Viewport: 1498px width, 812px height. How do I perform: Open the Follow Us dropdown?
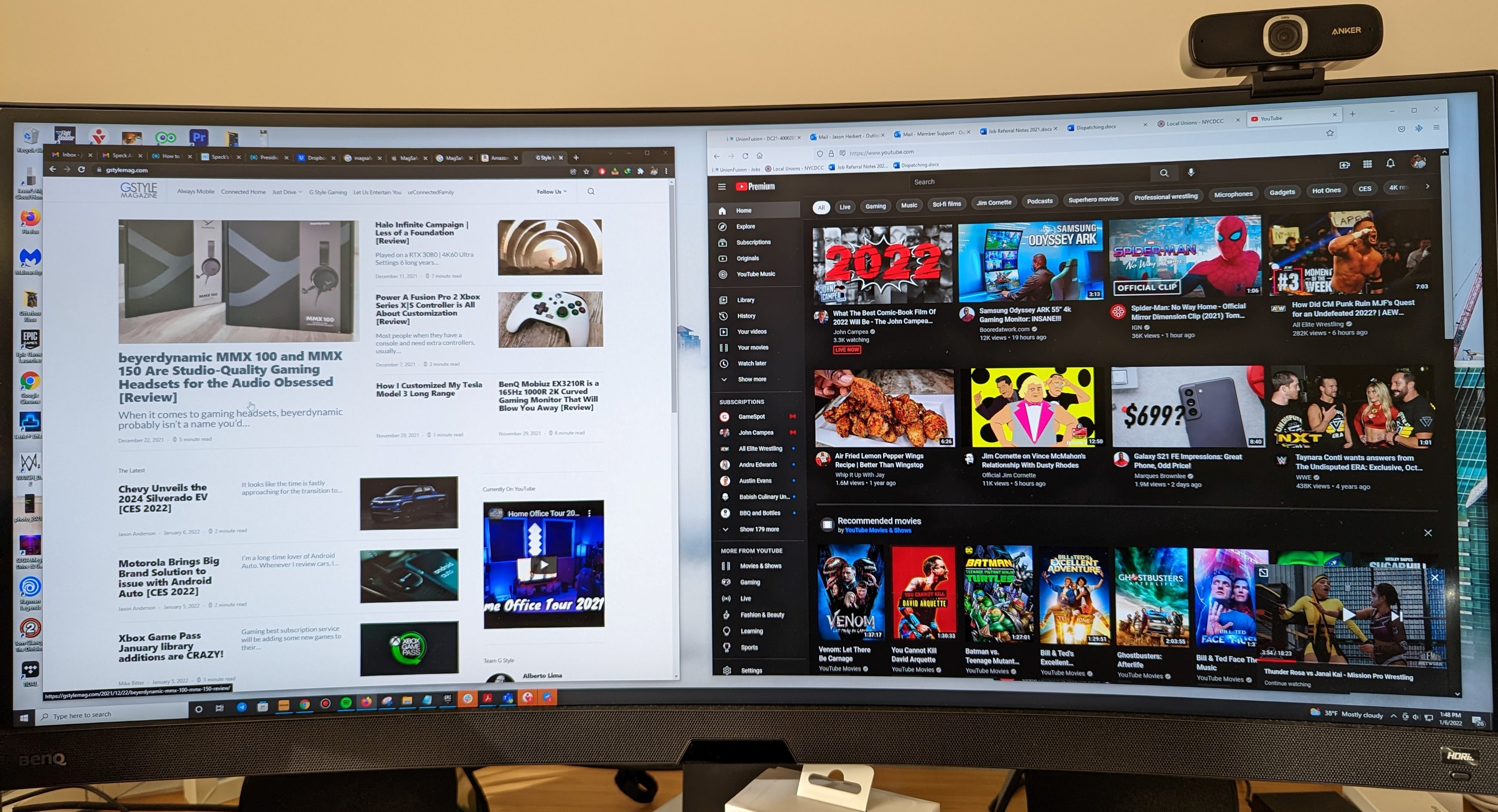tap(551, 192)
